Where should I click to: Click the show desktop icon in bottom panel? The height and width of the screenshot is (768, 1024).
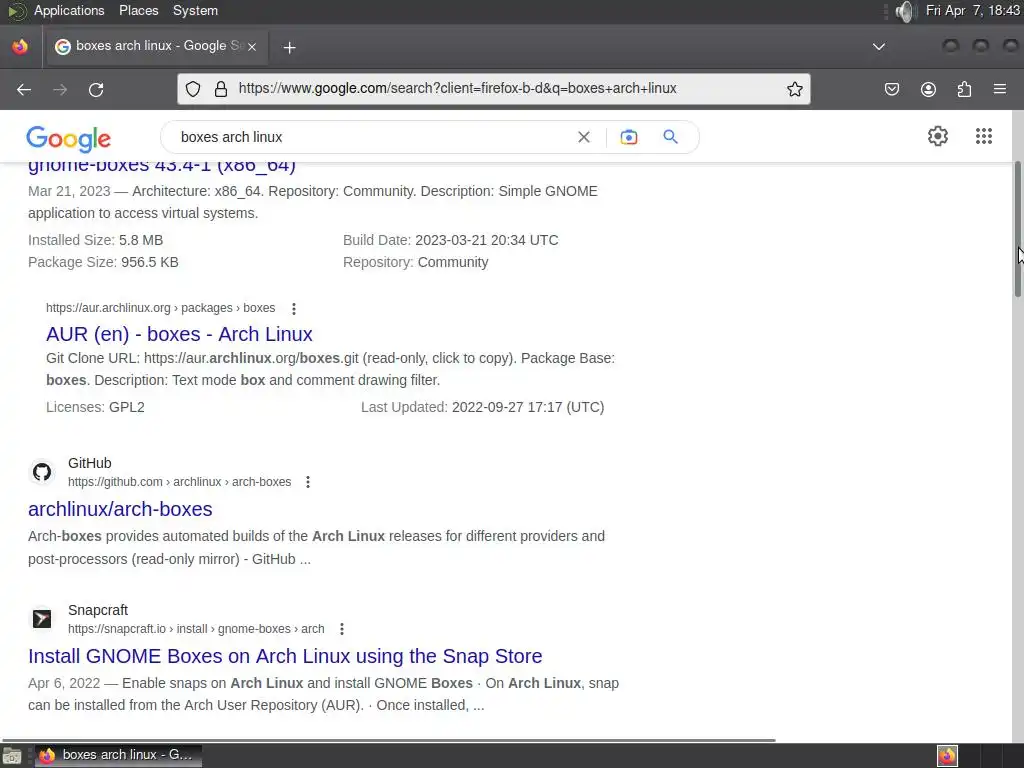coord(12,756)
